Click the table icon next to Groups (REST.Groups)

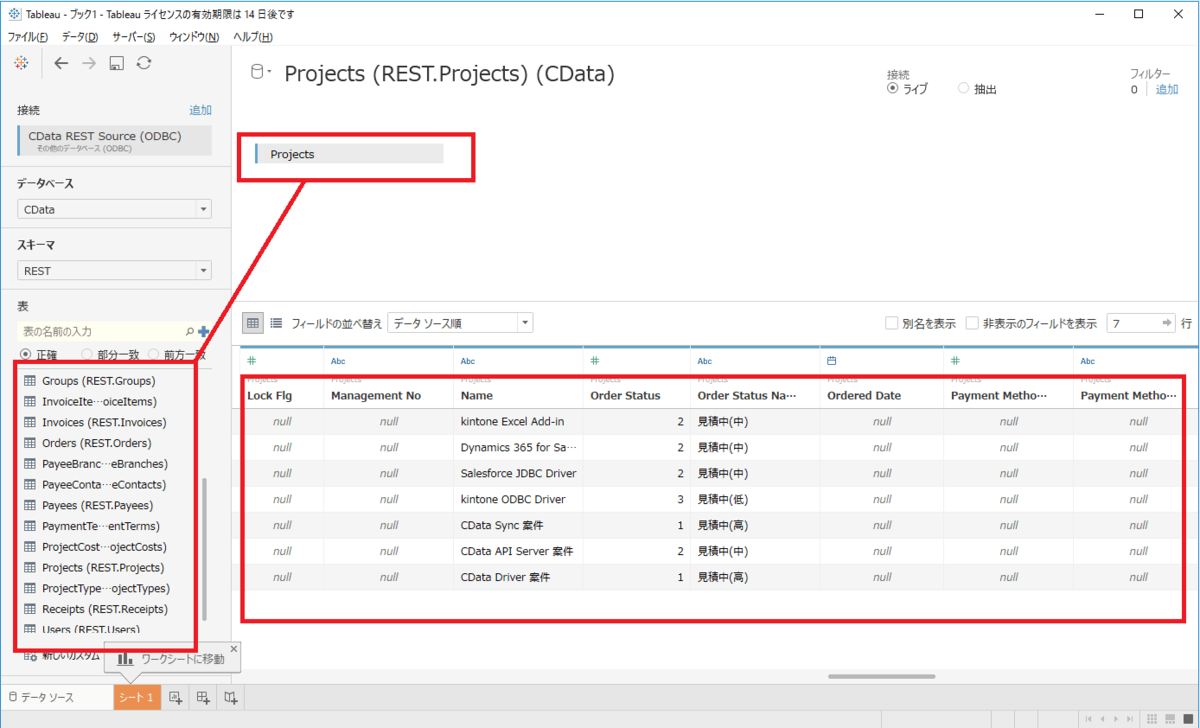[x=30, y=381]
